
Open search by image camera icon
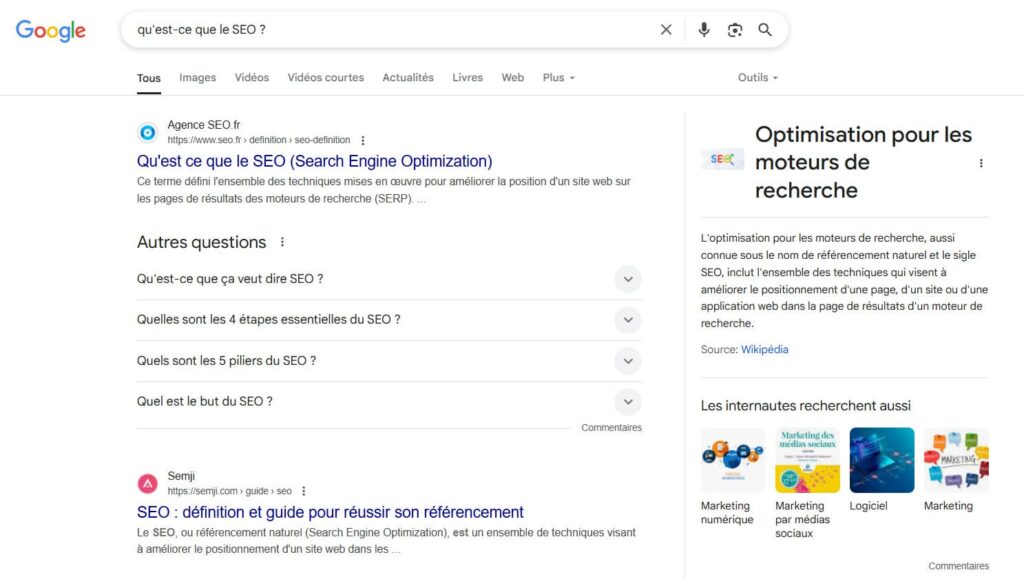click(735, 30)
